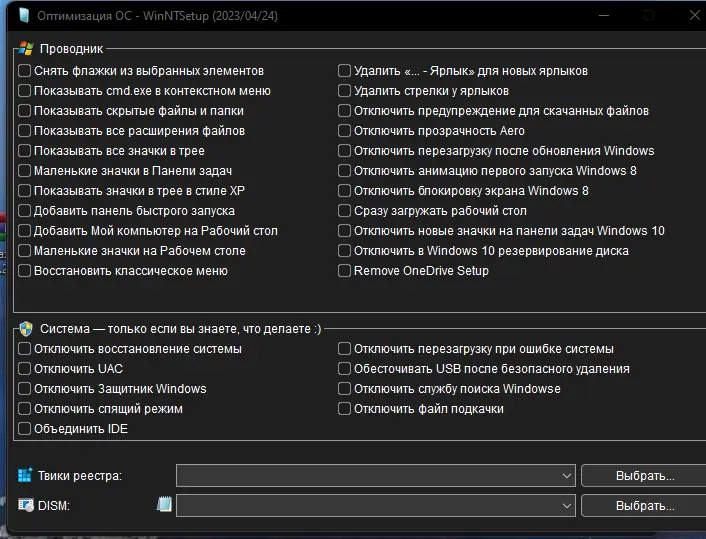Click the window title Оптимизация ОС - WinNTSetup

click(x=157, y=16)
